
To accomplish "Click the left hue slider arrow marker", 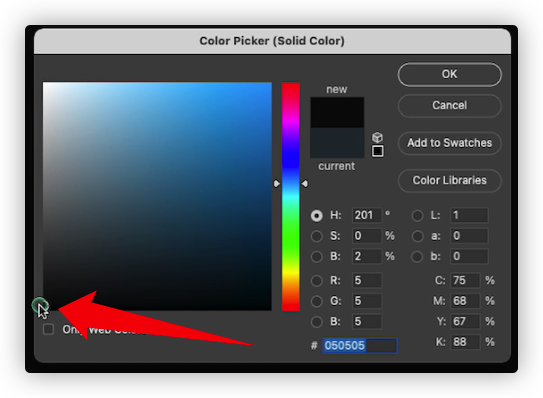I will tap(276, 183).
